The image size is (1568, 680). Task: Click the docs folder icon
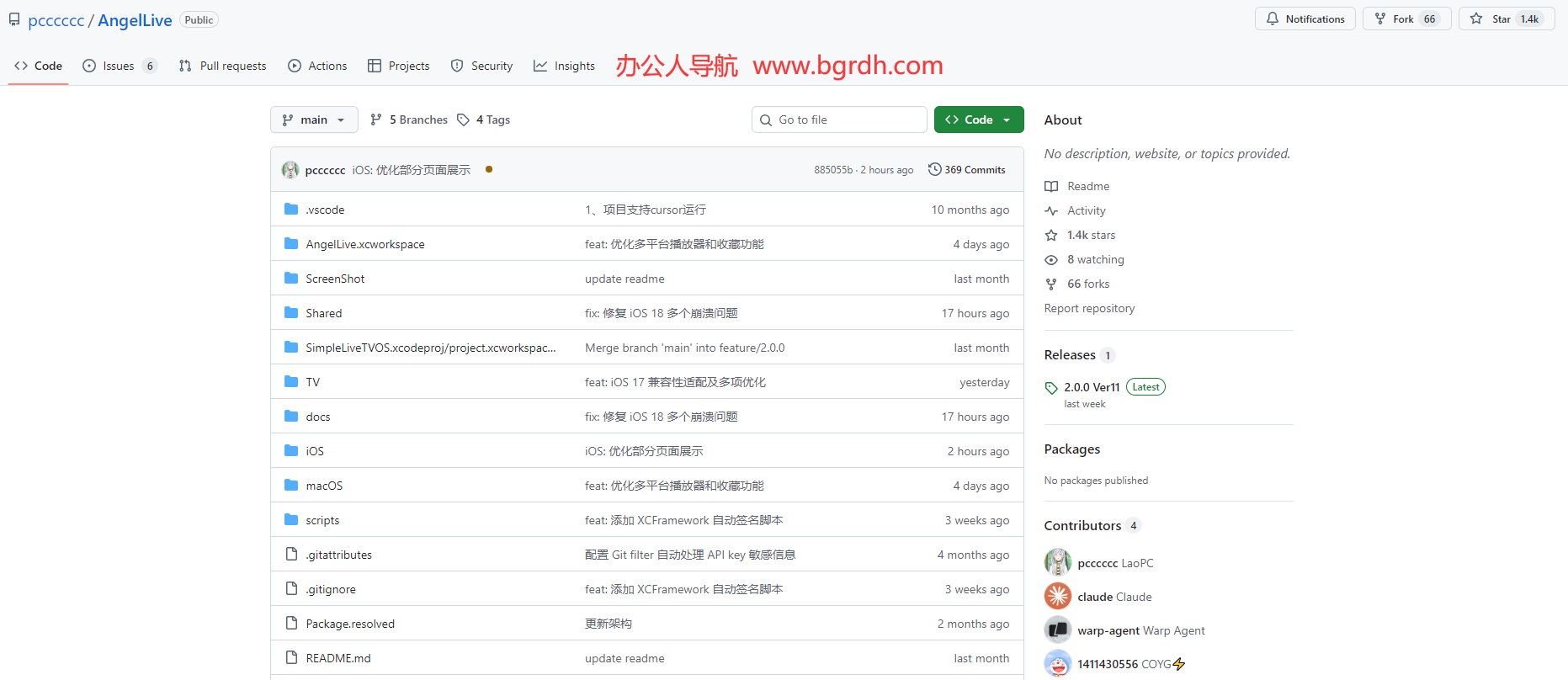291,416
